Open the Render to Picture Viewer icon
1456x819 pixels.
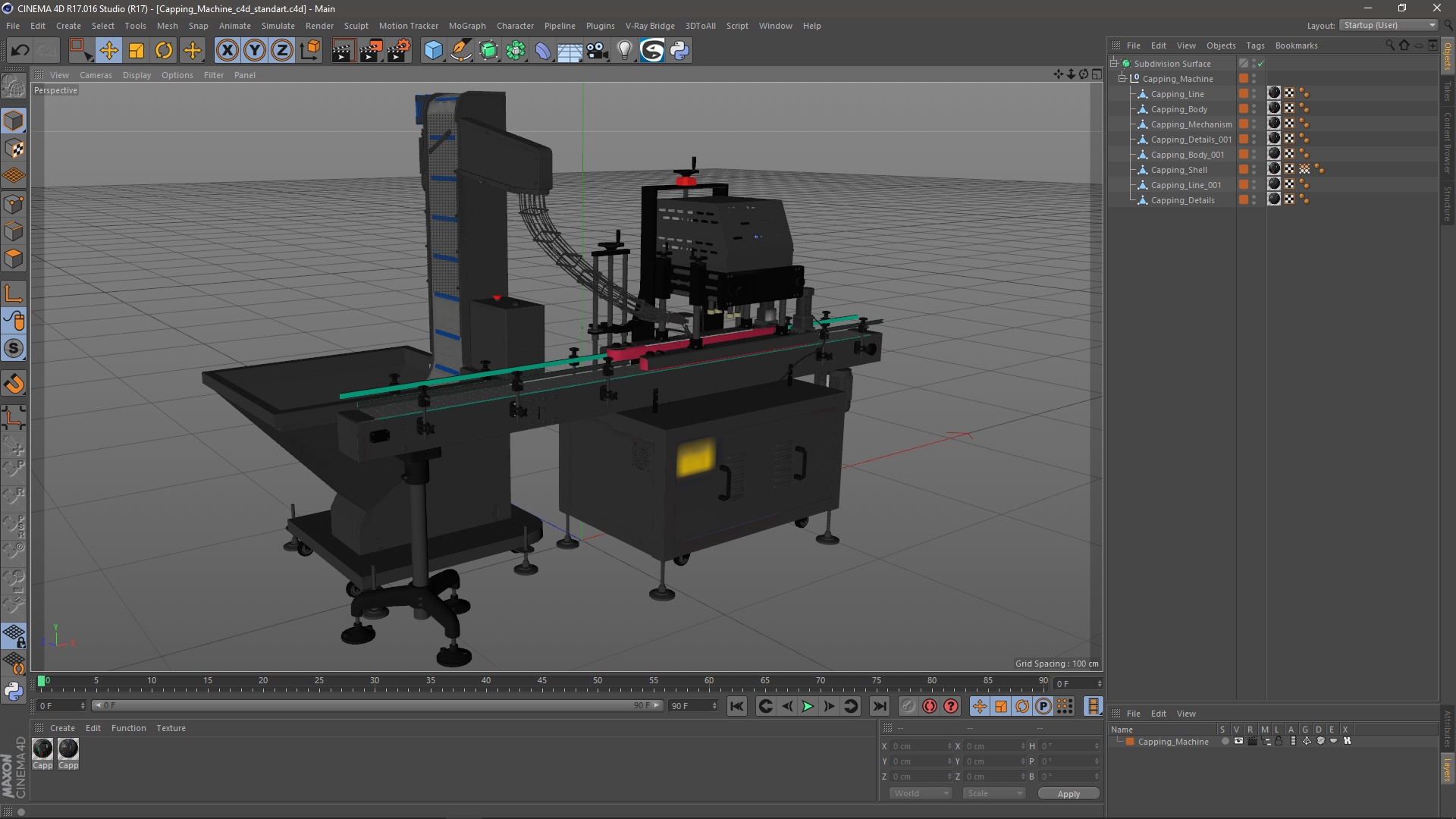click(370, 51)
